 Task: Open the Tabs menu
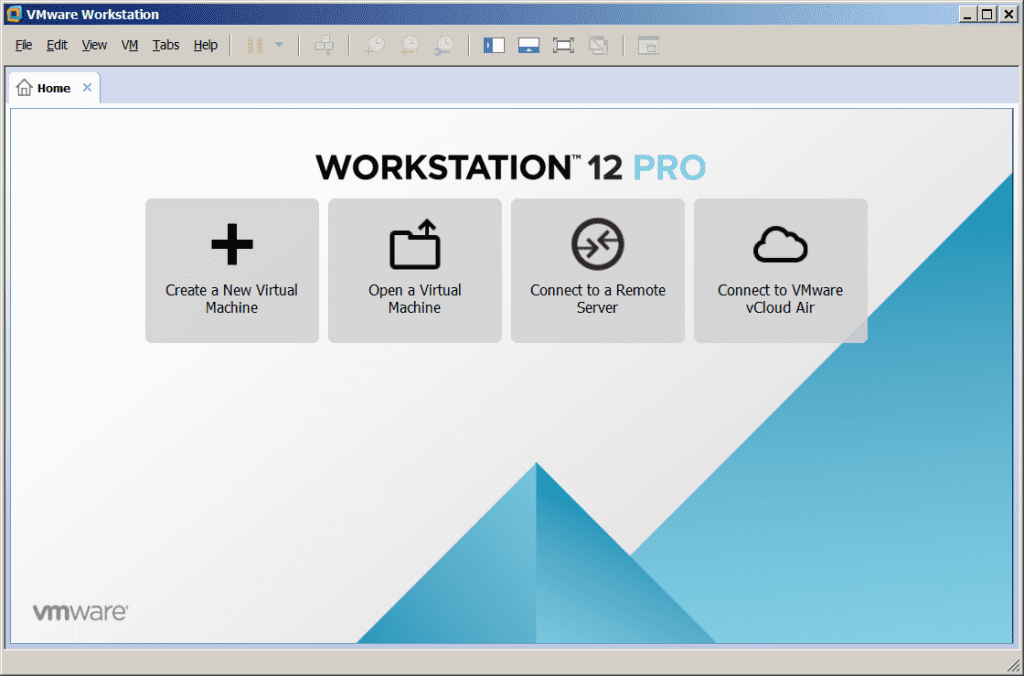pyautogui.click(x=166, y=45)
